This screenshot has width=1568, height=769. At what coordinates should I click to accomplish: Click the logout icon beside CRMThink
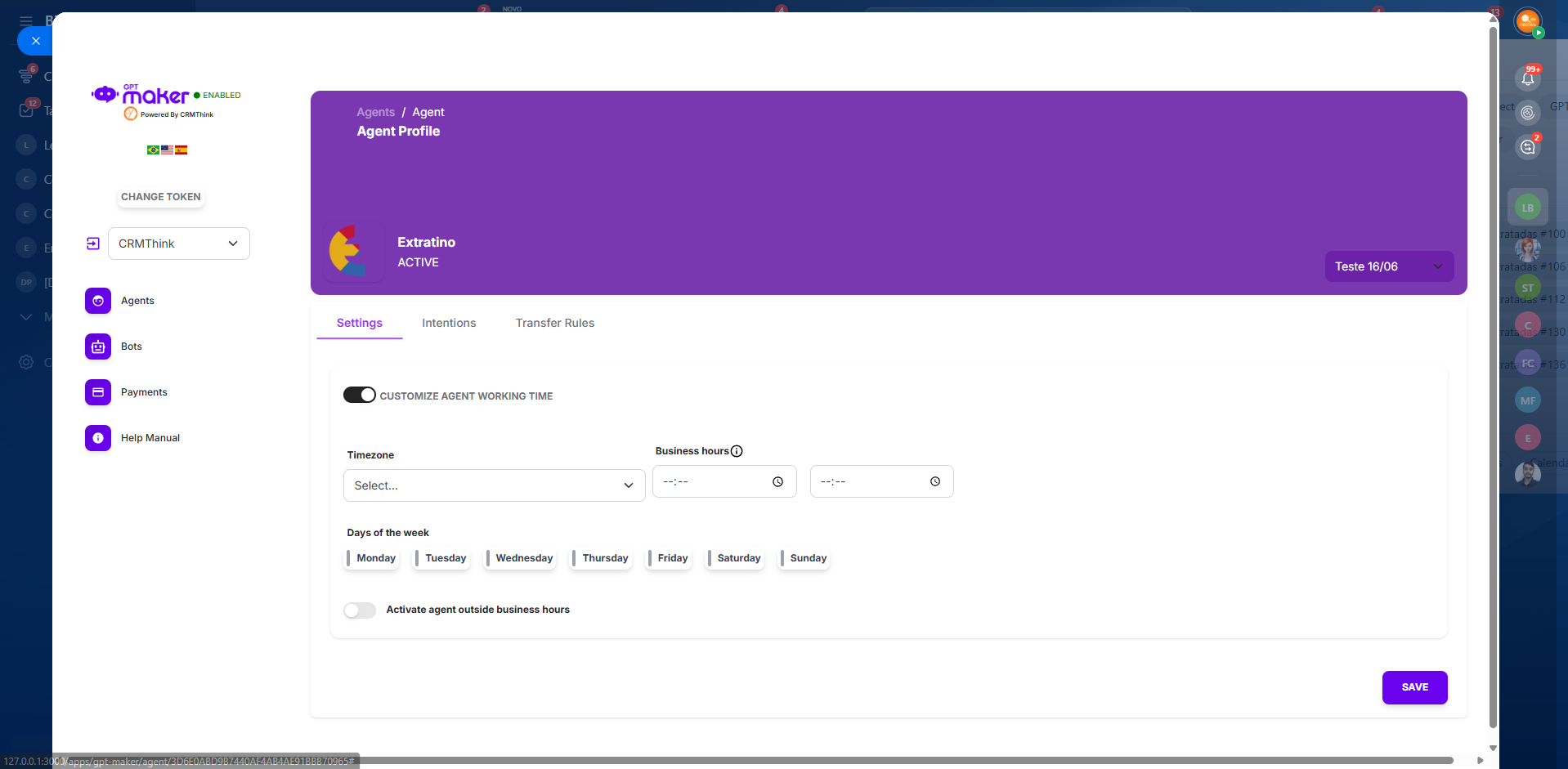click(x=93, y=244)
